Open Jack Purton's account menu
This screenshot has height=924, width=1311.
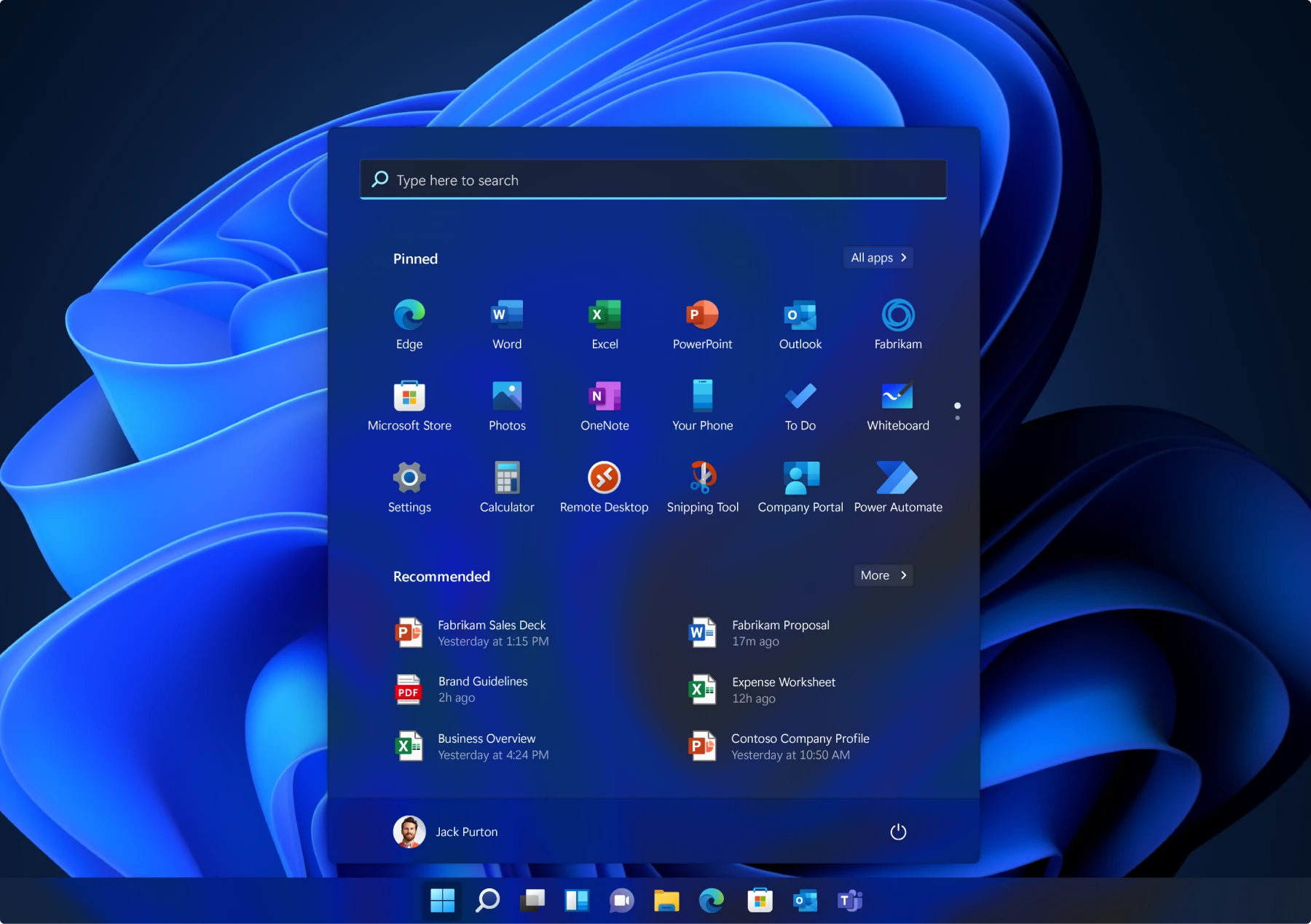446,832
